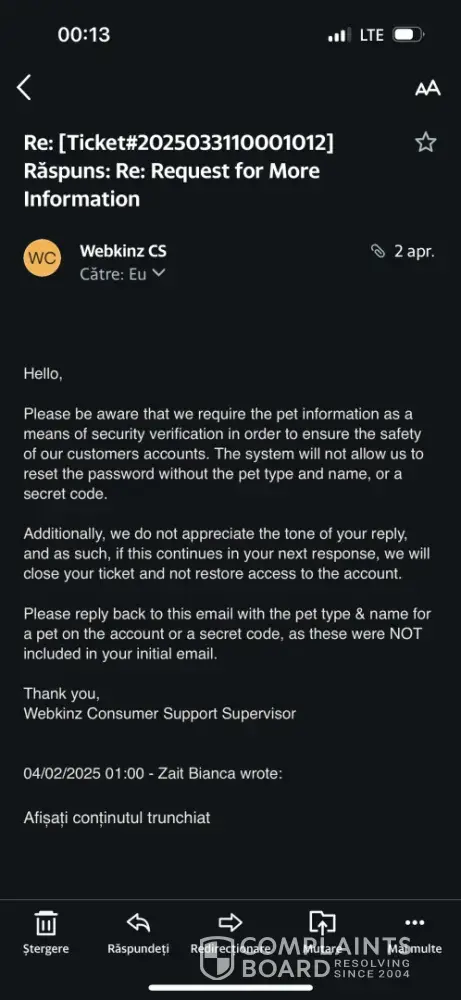
Task: Tap the Webkinz Consumer Support Supervisor signature
Action: coord(159,714)
